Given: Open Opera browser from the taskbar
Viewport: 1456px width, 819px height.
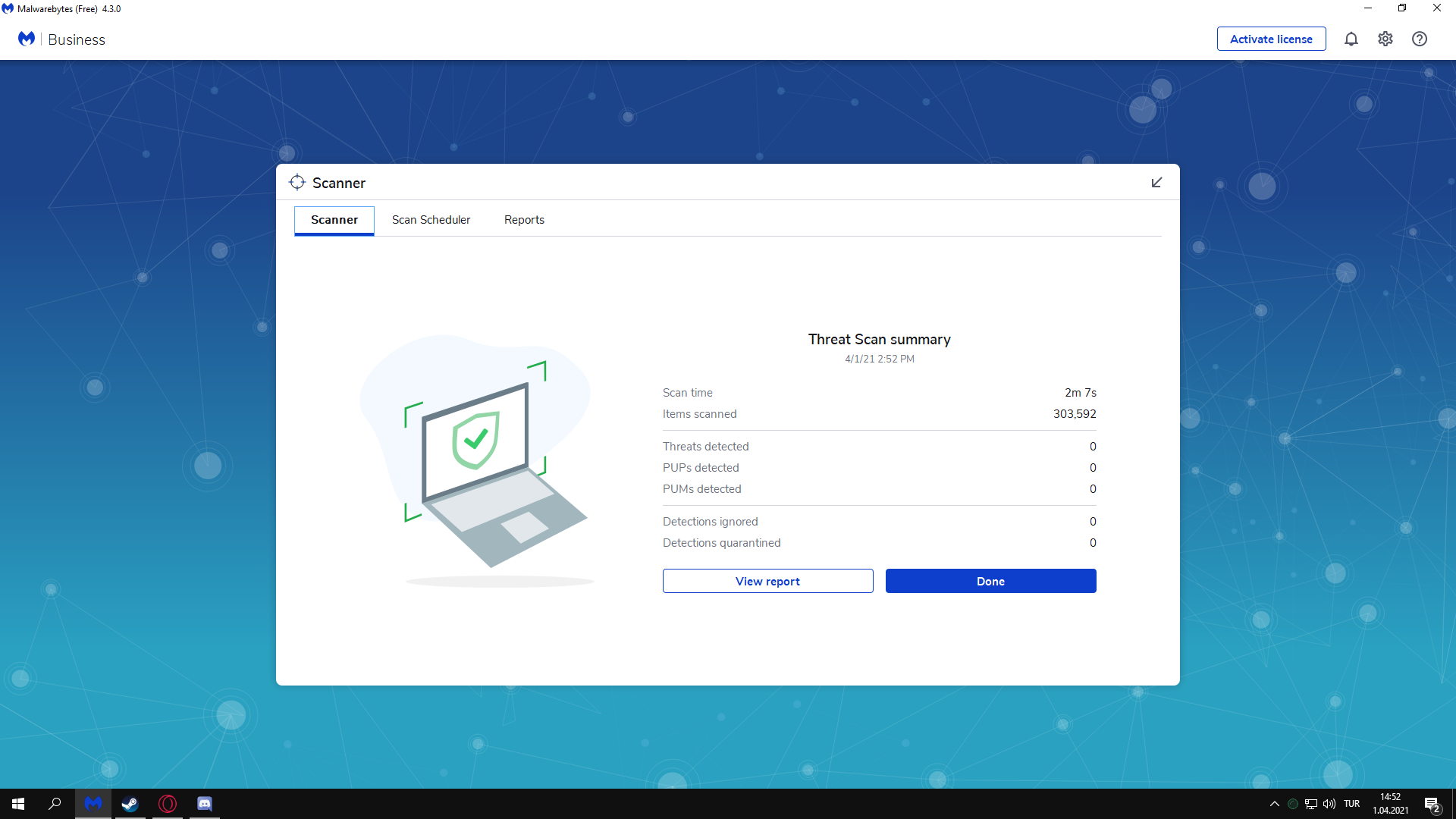Looking at the screenshot, I should click(168, 804).
